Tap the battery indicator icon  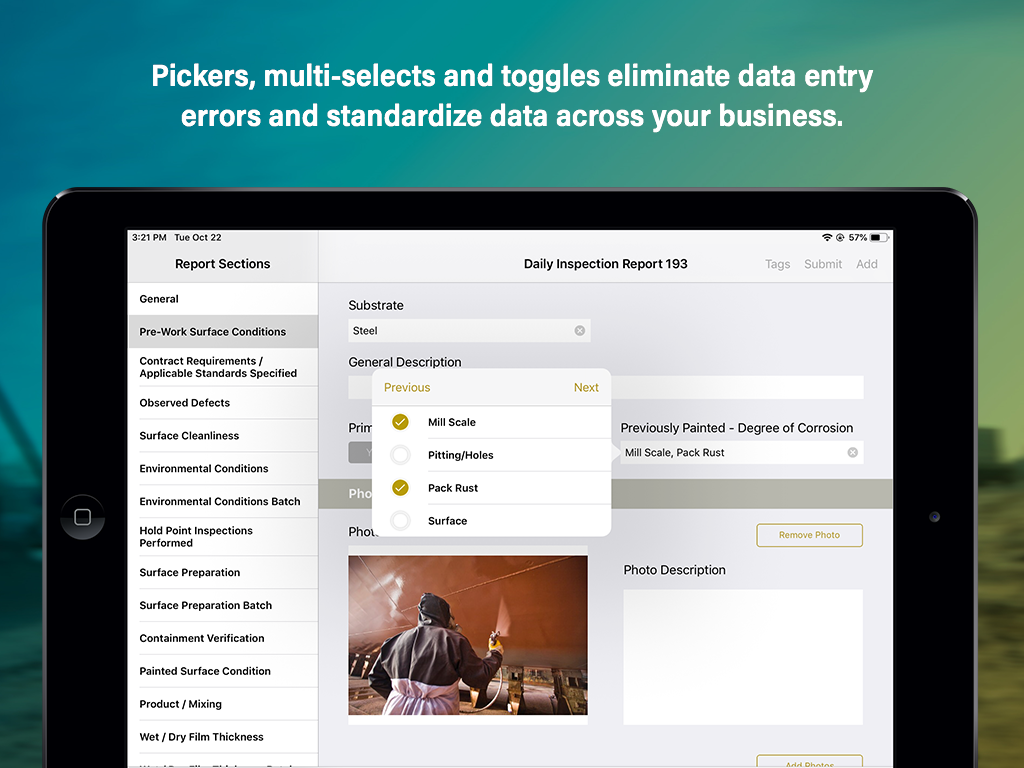pyautogui.click(x=879, y=238)
